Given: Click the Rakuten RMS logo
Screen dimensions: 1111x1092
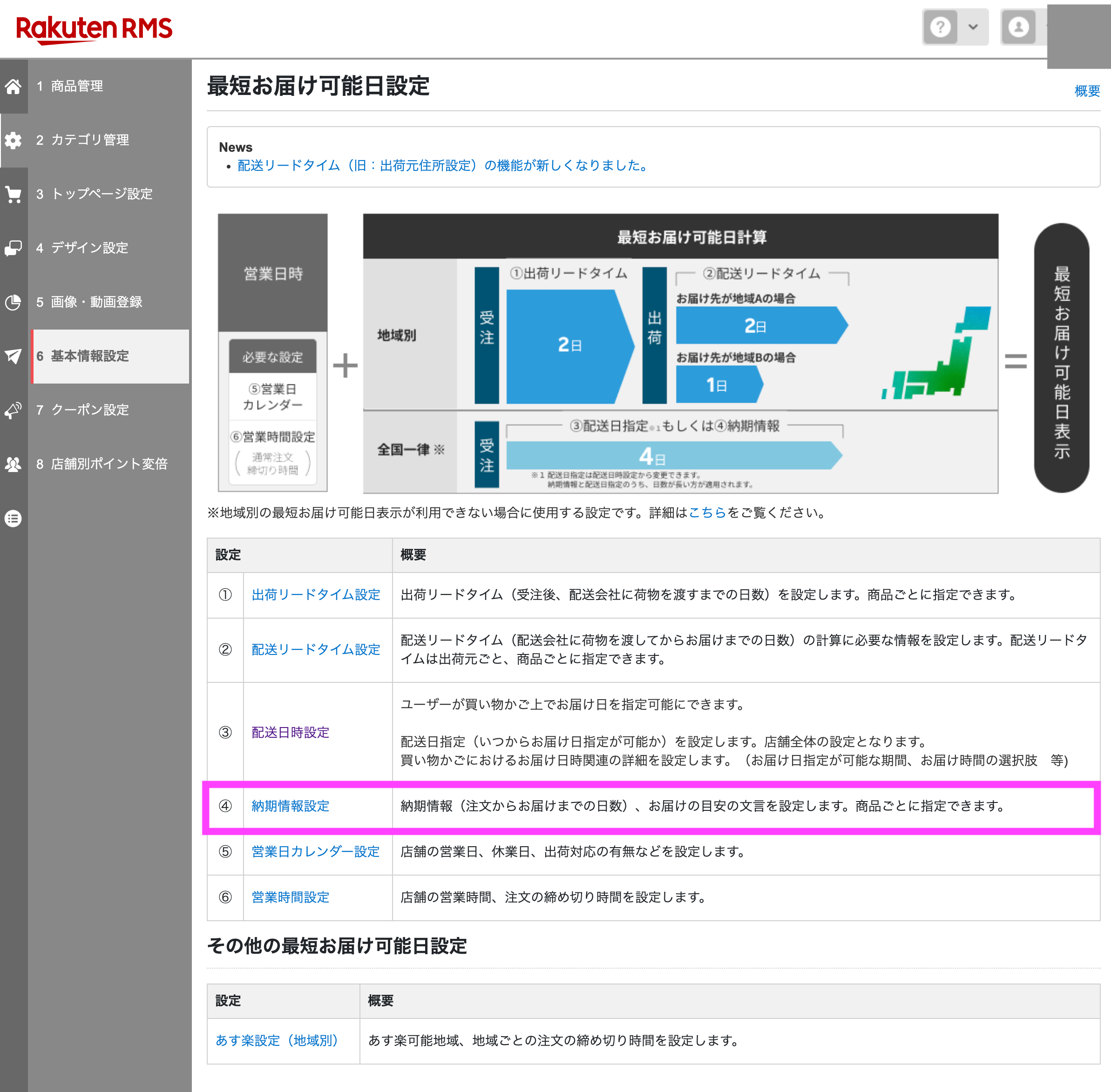Looking at the screenshot, I should (94, 29).
